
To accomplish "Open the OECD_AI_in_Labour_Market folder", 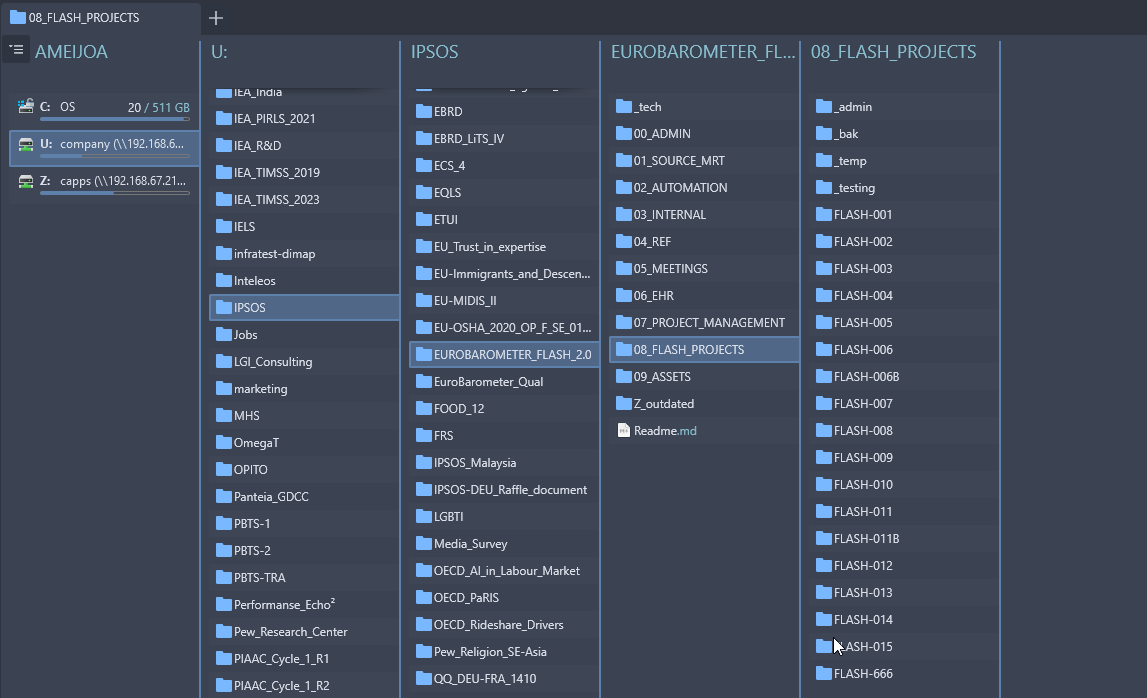I will [504, 571].
